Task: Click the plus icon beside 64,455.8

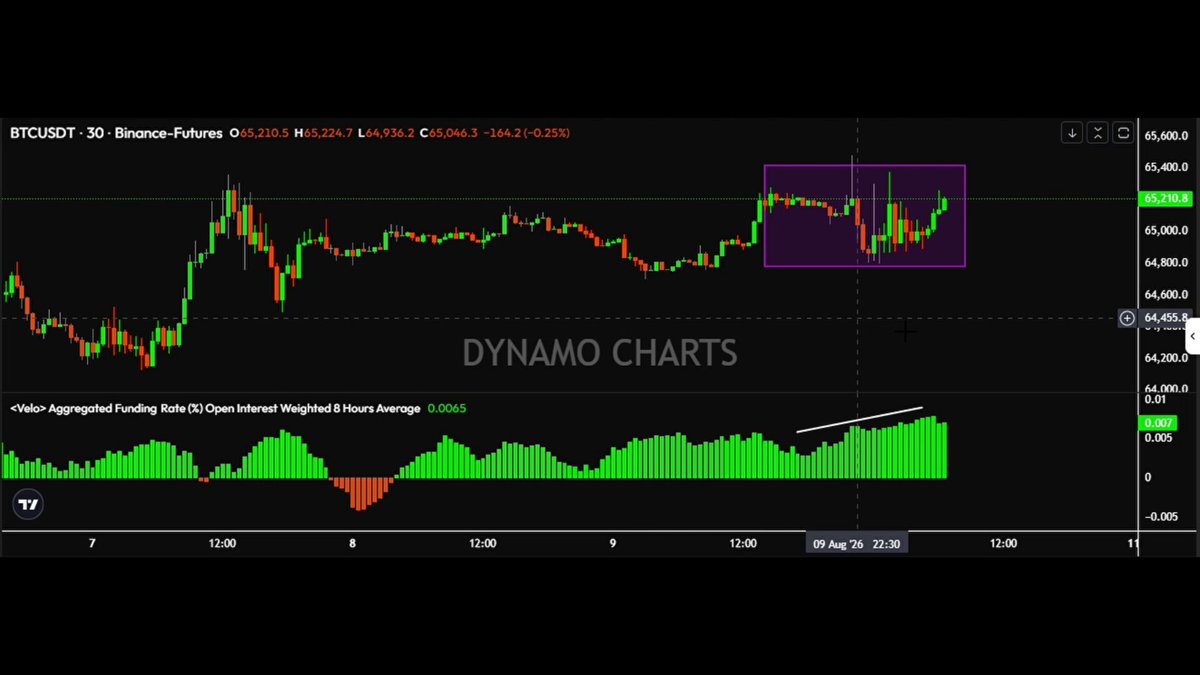Action: (1127, 318)
